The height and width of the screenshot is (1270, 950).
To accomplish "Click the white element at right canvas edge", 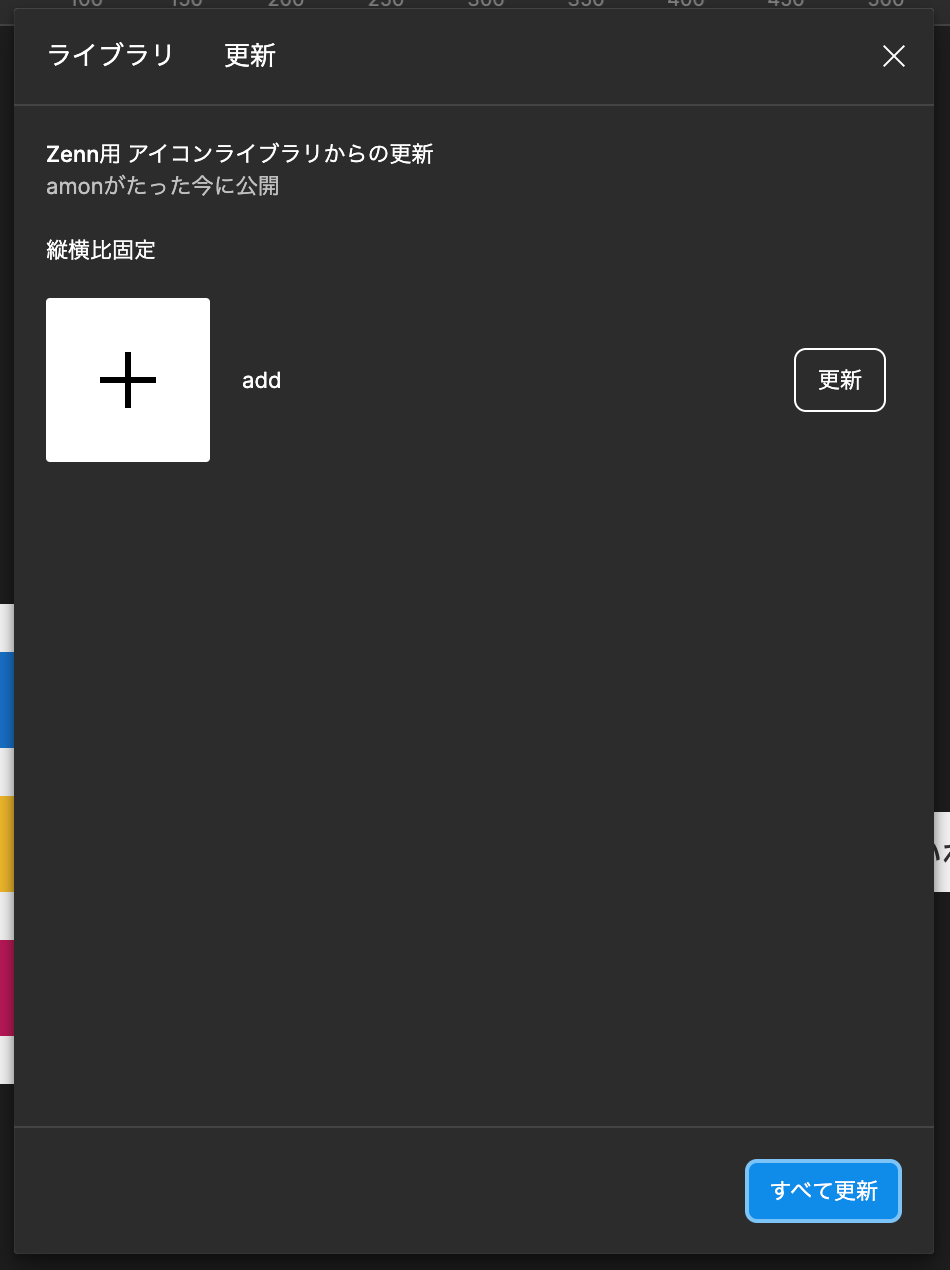I will tap(941, 852).
